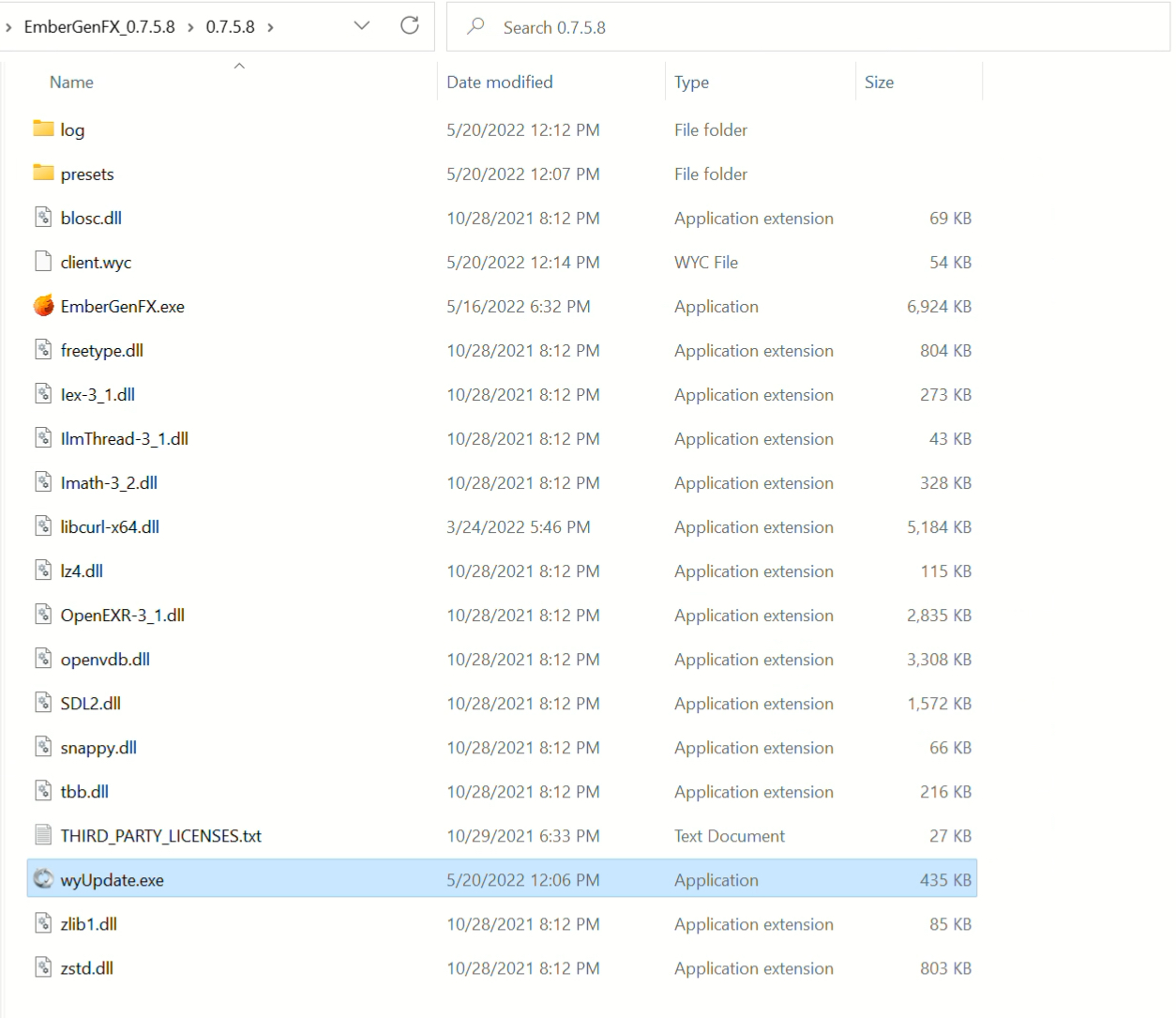Select the client.wyc file name
Viewport: 1176px width, 1018px height.
(96, 263)
